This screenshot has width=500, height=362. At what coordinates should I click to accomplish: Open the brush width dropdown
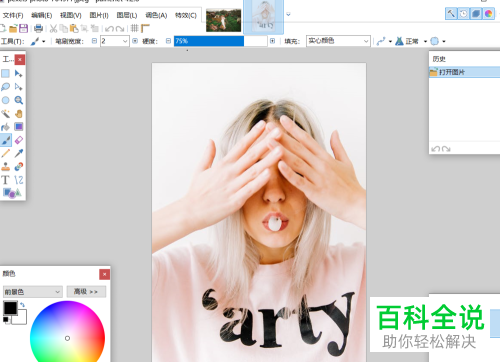click(125, 41)
